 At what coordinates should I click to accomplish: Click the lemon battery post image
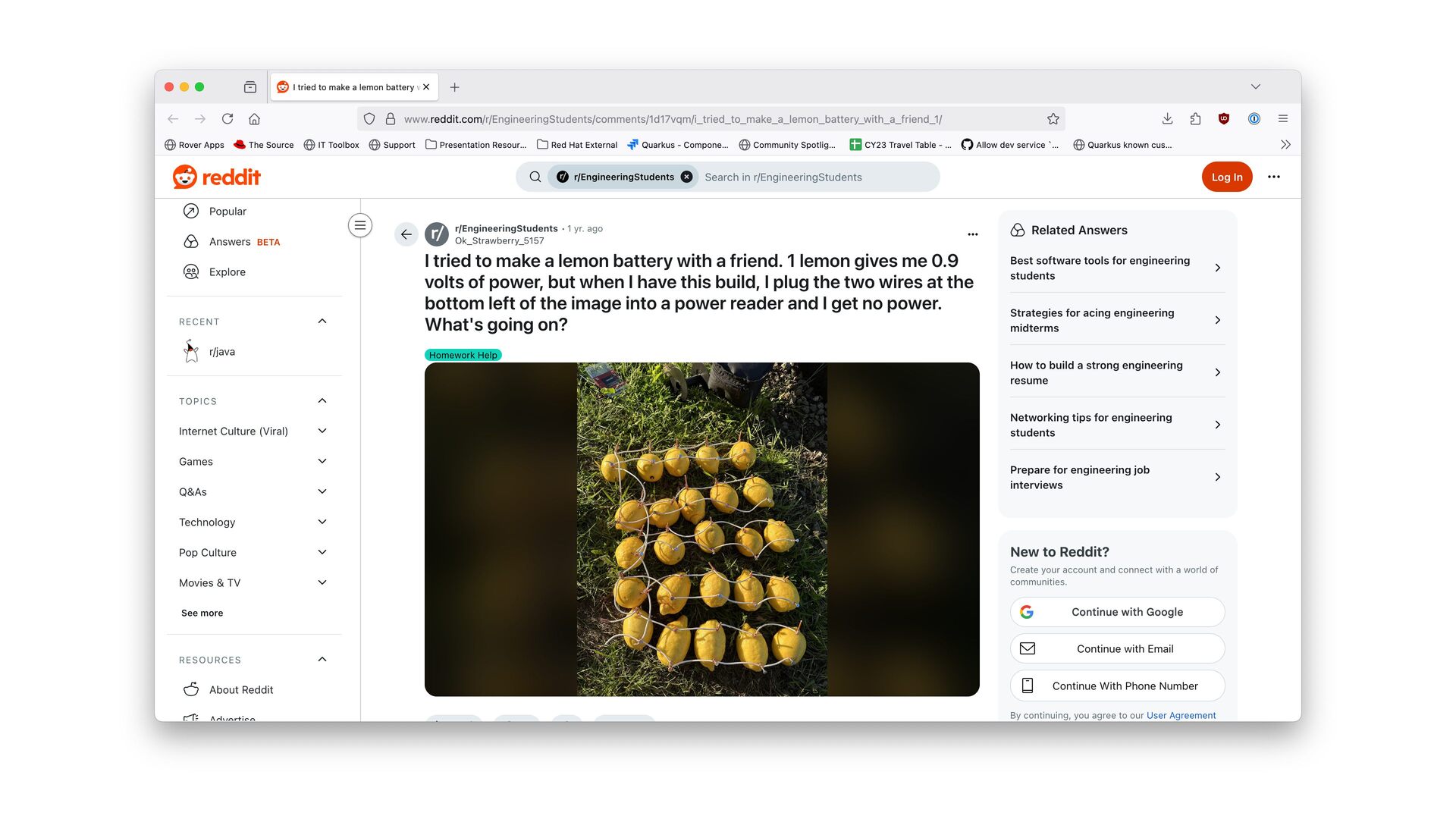pos(701,529)
